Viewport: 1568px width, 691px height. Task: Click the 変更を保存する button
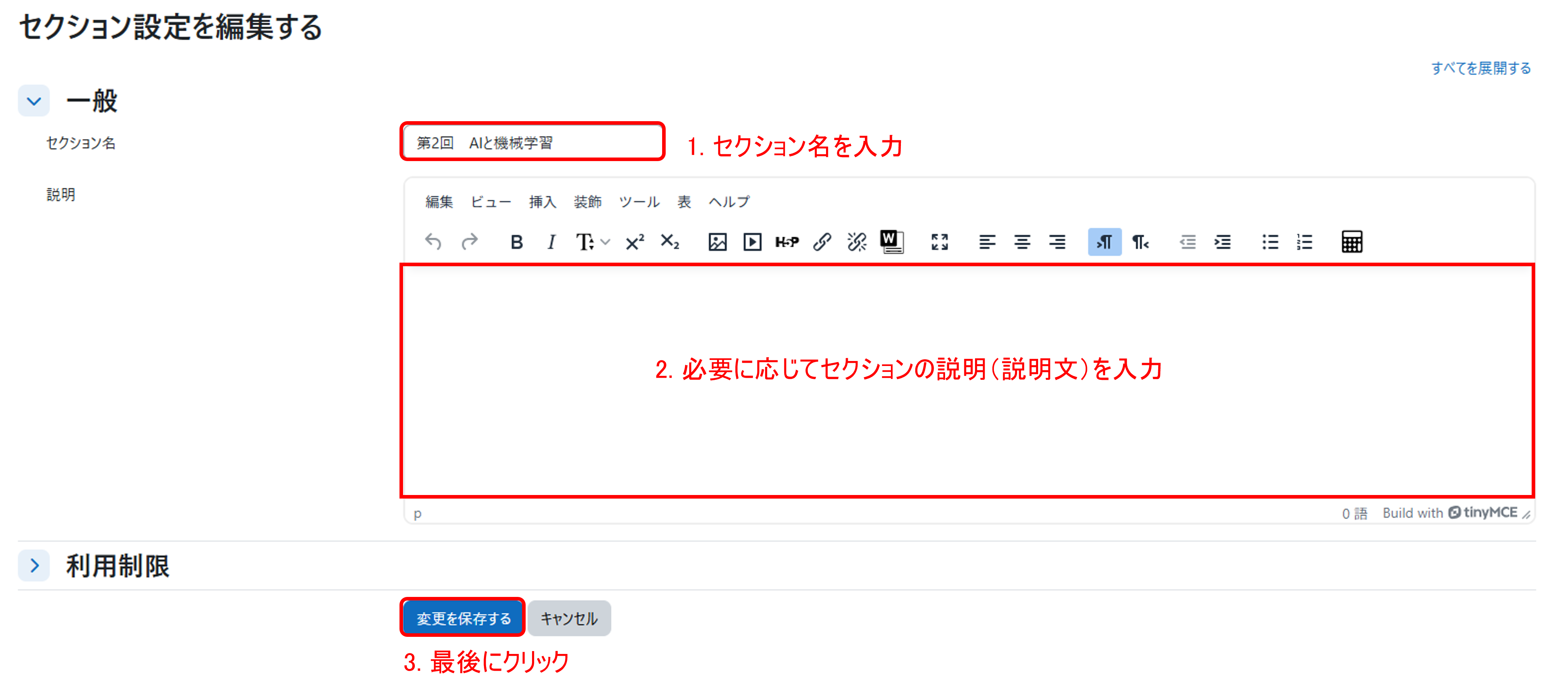click(463, 618)
